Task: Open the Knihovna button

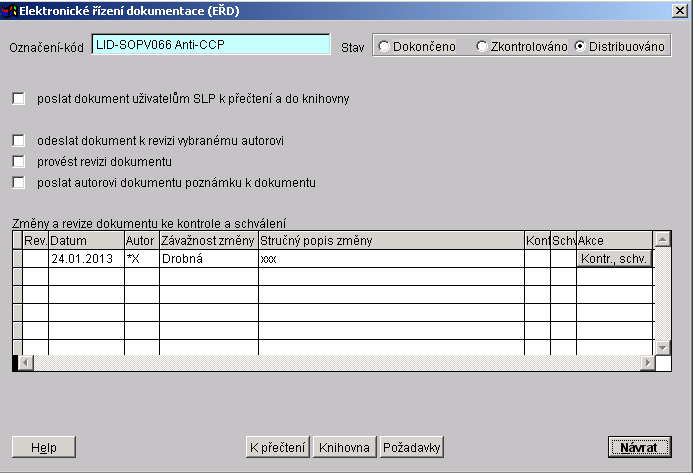Action: click(x=344, y=447)
